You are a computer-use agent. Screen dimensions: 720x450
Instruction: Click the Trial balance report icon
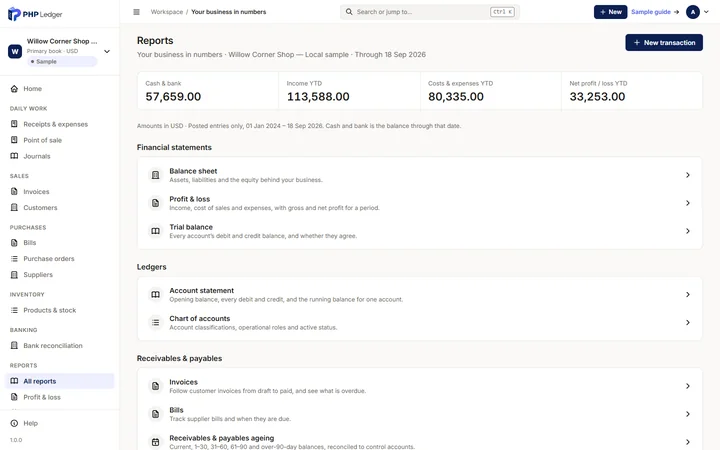[156, 231]
